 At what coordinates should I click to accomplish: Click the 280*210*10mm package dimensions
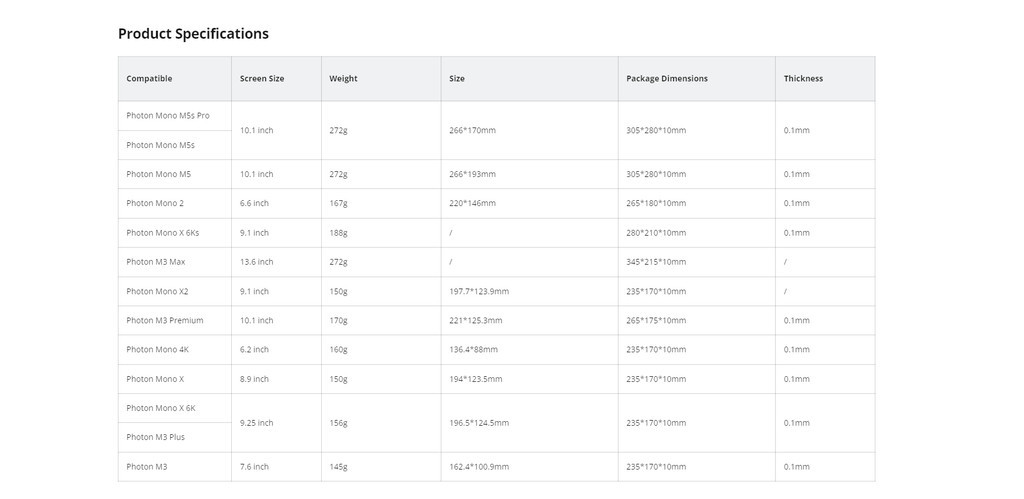pyautogui.click(x=656, y=233)
